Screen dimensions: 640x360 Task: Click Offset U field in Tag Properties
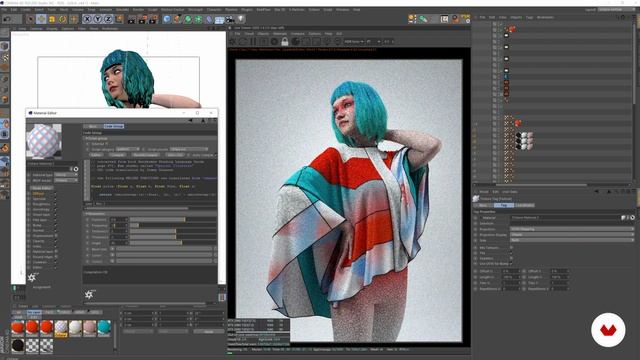(511, 271)
